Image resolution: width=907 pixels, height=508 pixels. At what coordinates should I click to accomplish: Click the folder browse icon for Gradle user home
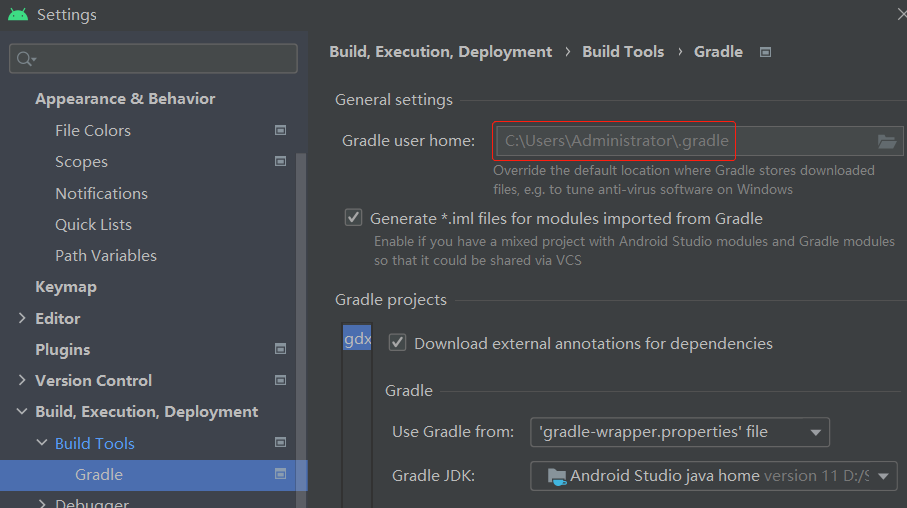coord(886,141)
